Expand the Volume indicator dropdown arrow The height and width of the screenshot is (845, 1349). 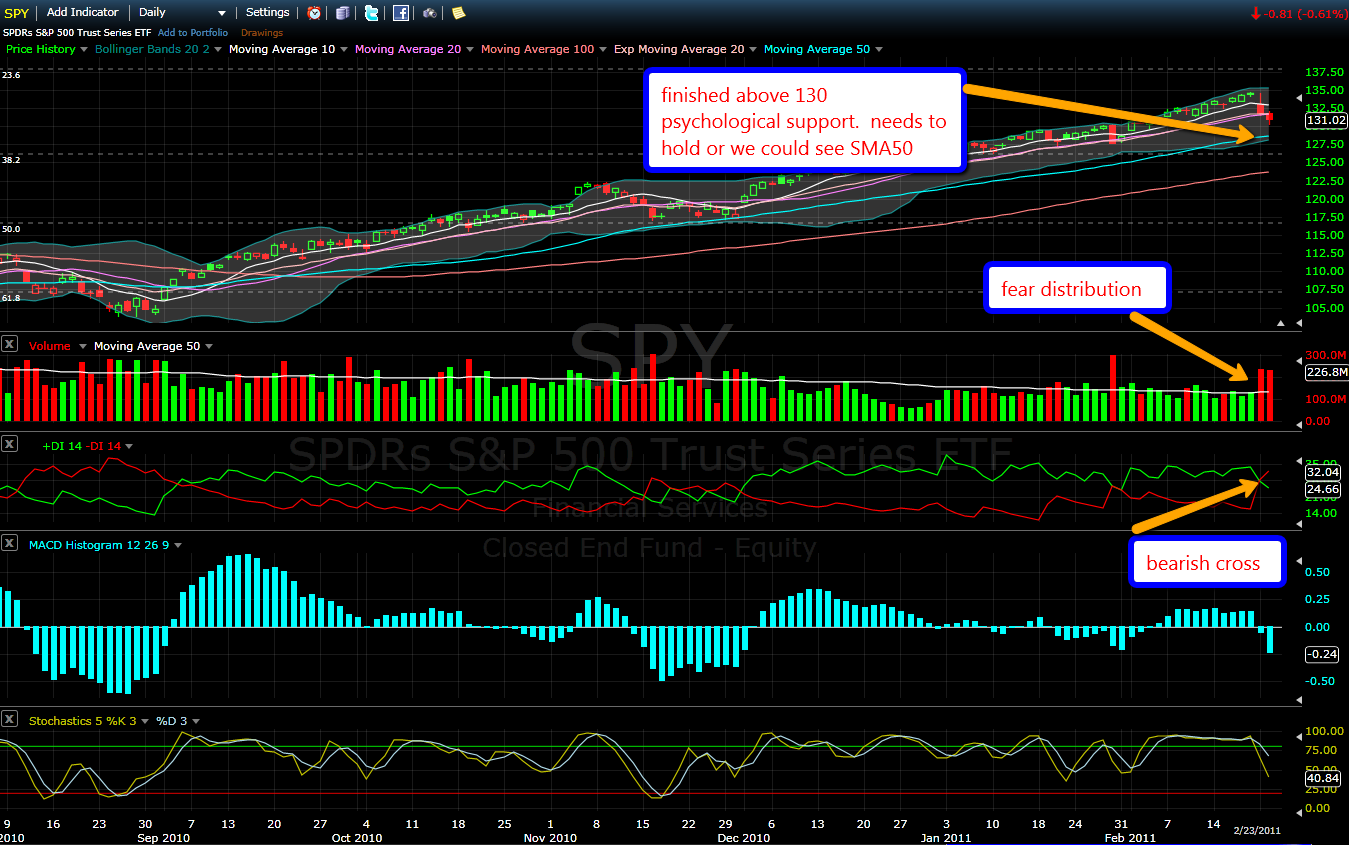(x=81, y=346)
